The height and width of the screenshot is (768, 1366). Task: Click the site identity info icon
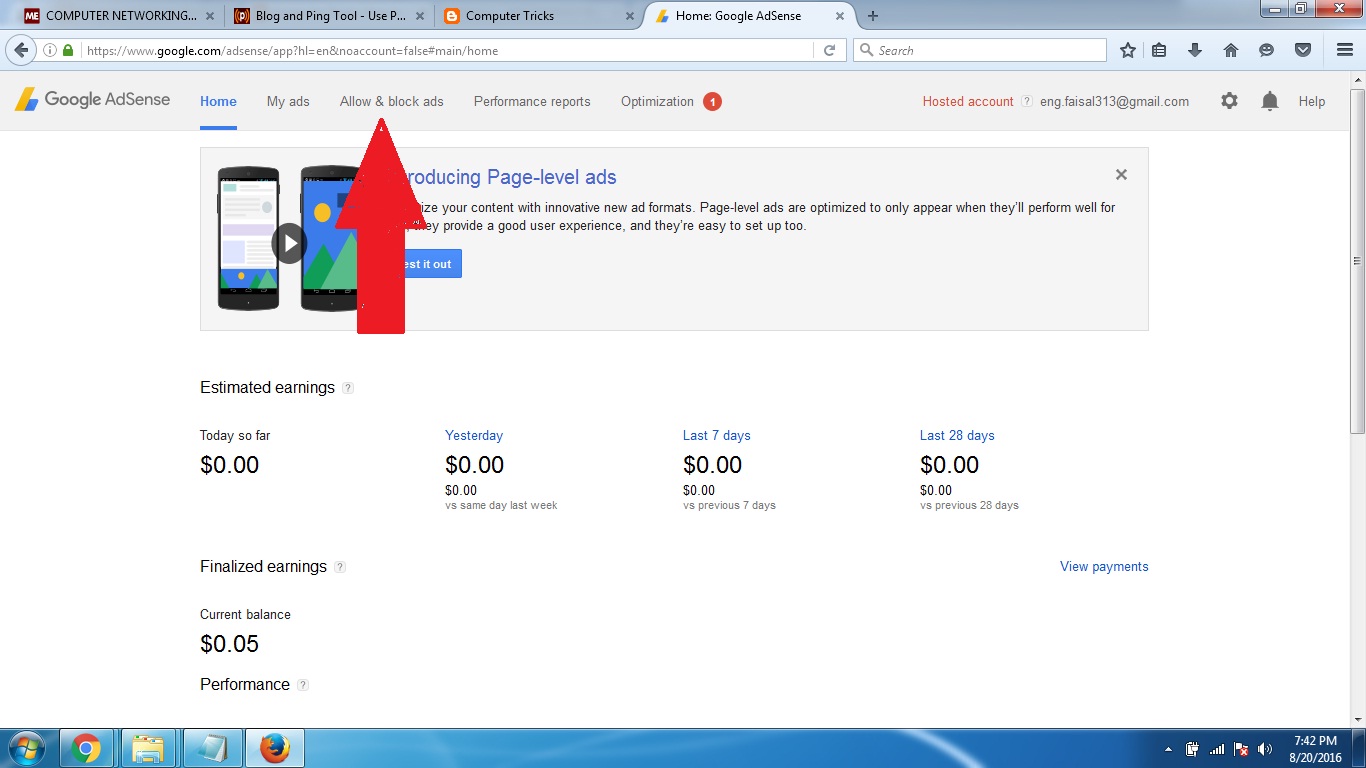tap(51, 50)
